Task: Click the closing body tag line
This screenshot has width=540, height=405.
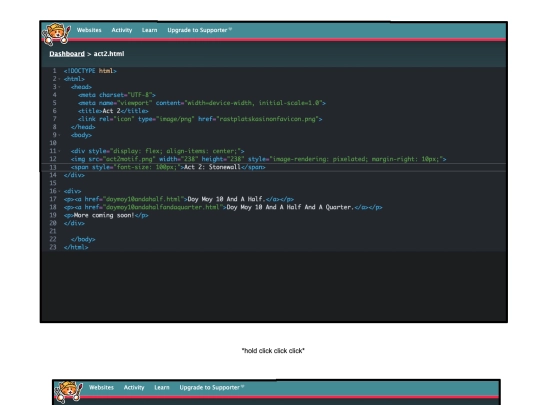Action: click(x=83, y=239)
